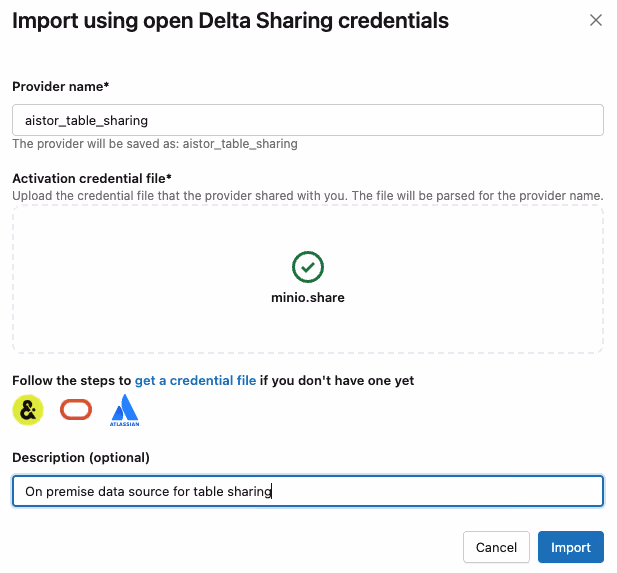The height and width of the screenshot is (573, 617).
Task: Click the green upload success checkmark
Action: click(308, 267)
